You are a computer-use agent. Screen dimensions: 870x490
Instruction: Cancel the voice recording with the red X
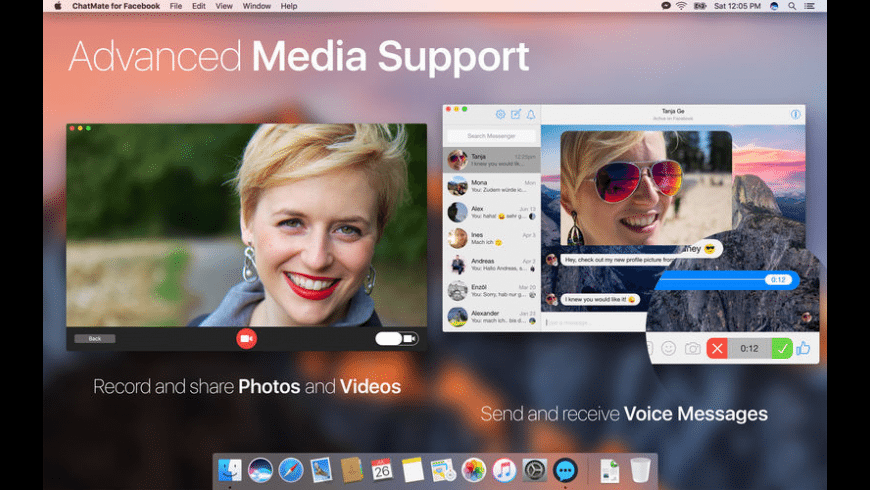click(717, 348)
